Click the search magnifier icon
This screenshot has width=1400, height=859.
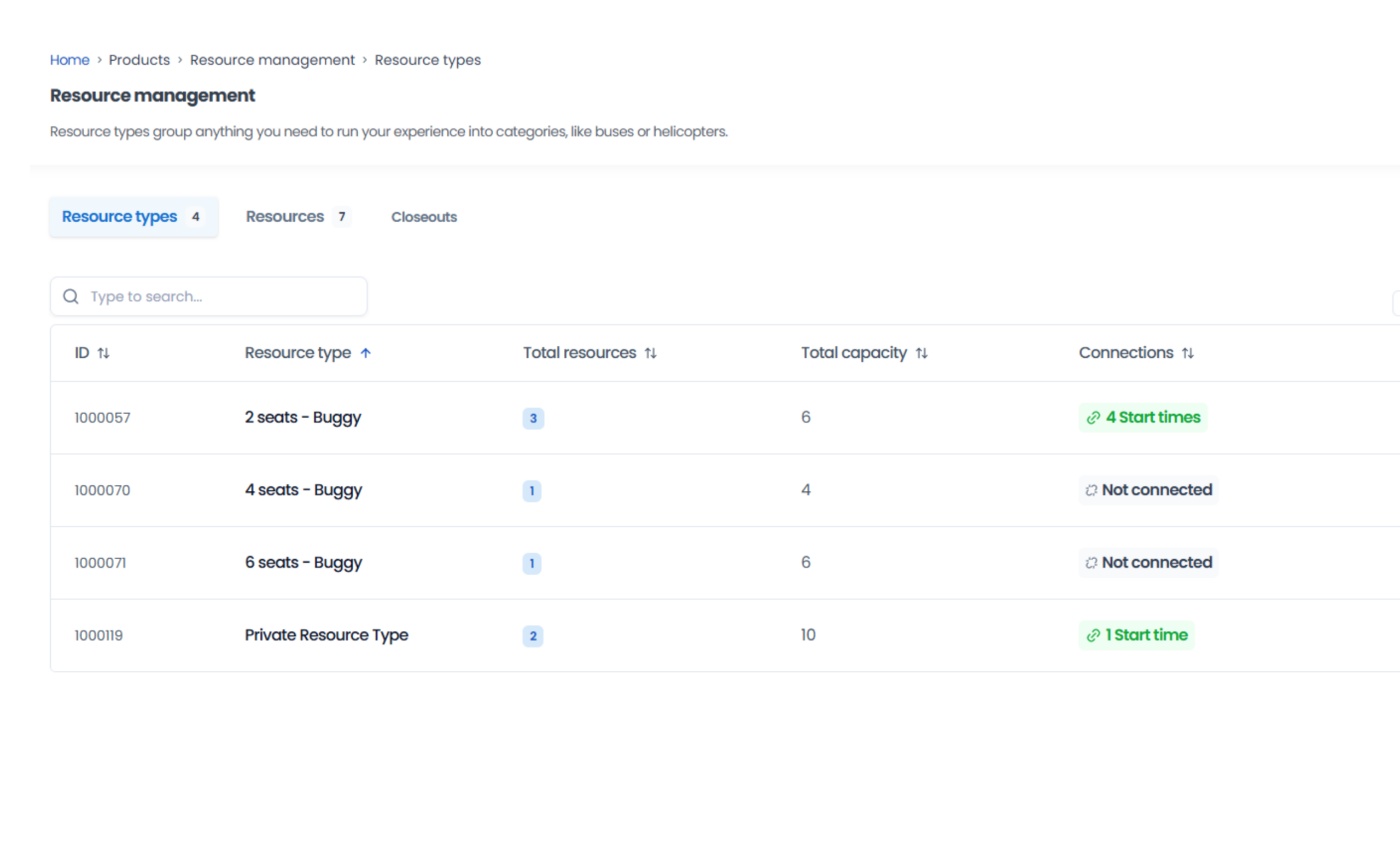[x=71, y=296]
